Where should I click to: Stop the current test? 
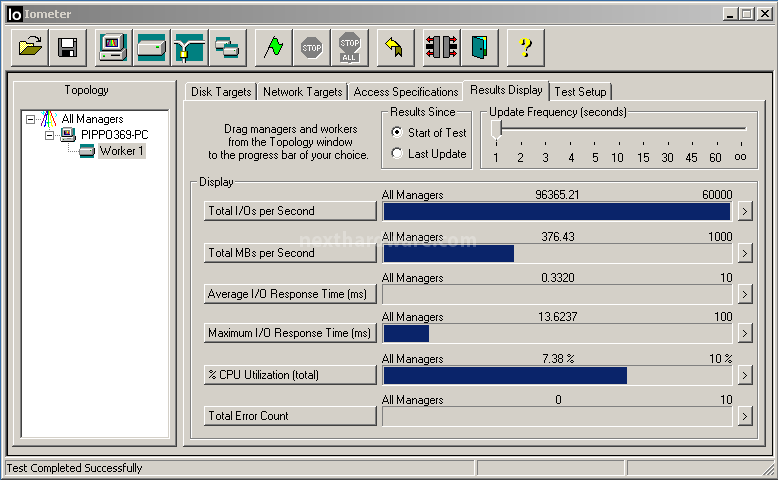click(312, 48)
